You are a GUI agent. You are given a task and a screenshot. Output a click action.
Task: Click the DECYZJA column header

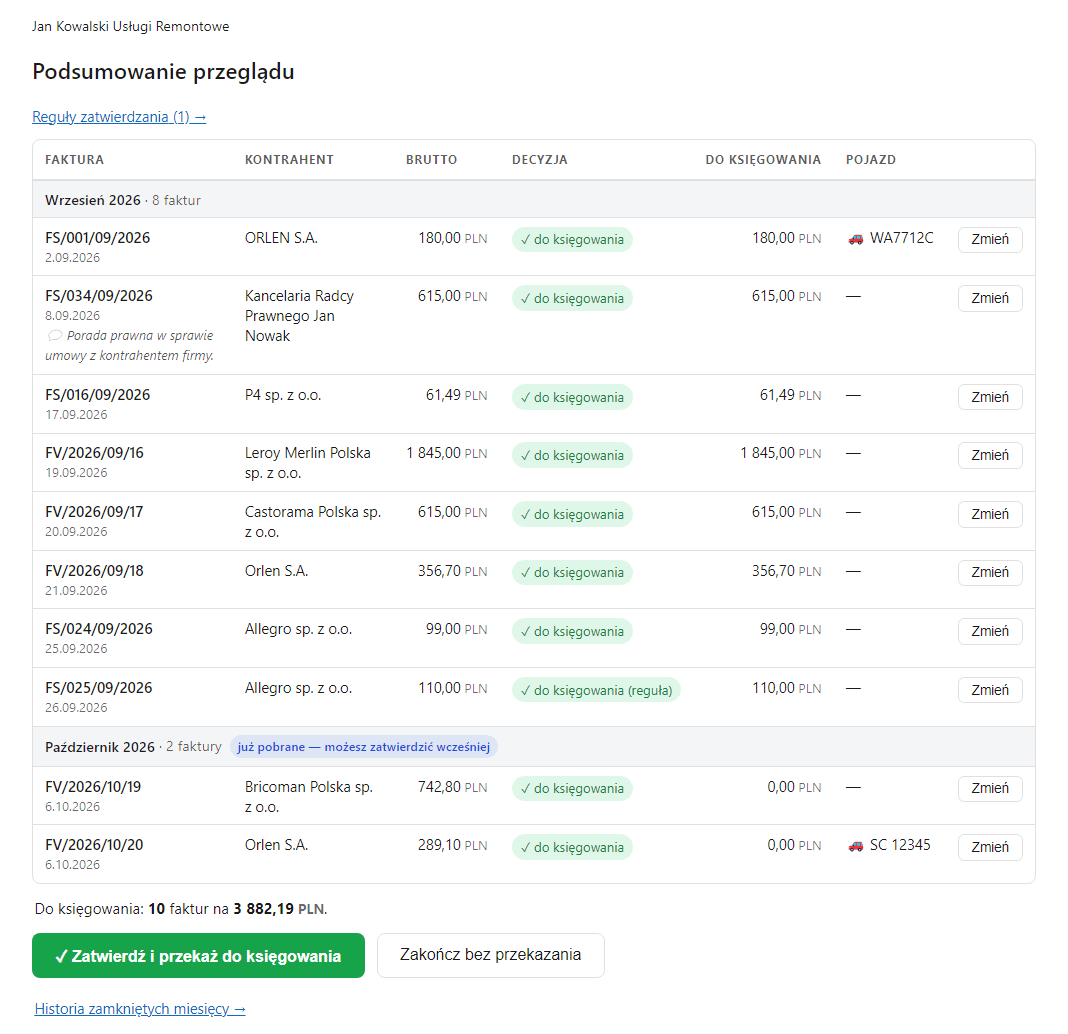pyautogui.click(x=539, y=160)
